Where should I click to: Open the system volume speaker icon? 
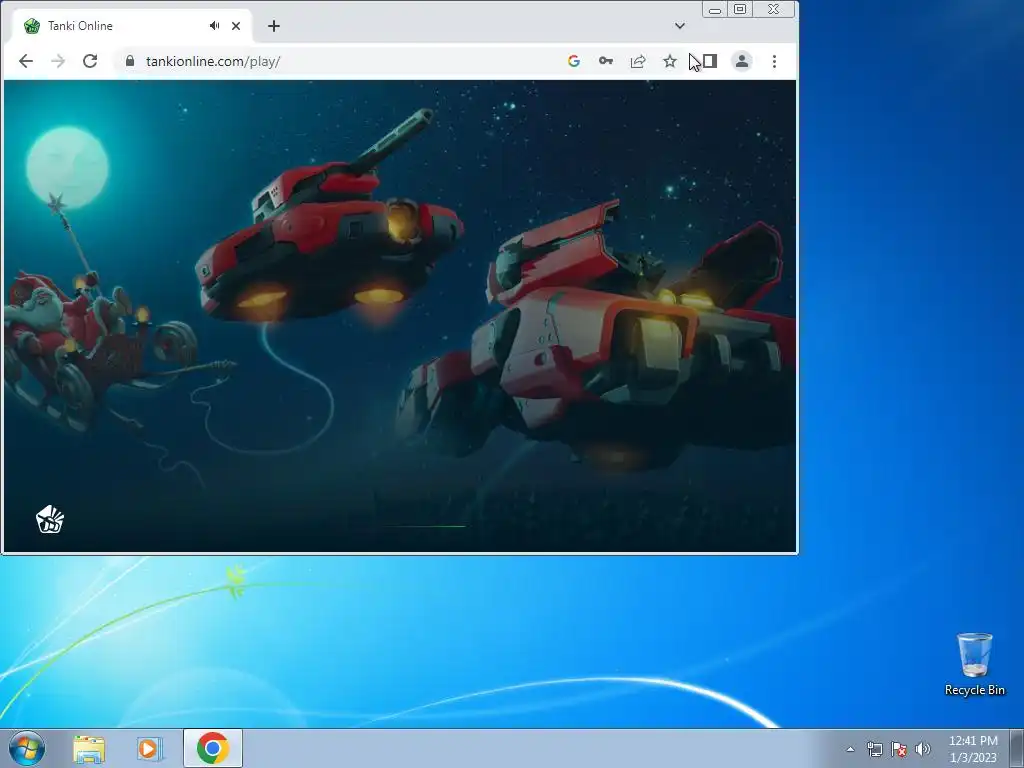[923, 749]
